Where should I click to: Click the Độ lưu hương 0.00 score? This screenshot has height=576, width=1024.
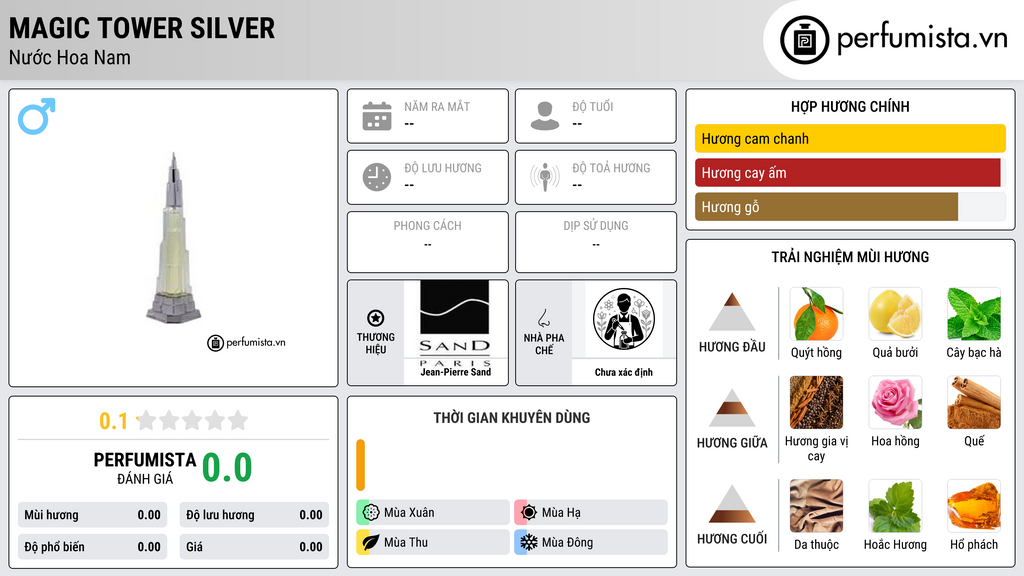[x=254, y=515]
